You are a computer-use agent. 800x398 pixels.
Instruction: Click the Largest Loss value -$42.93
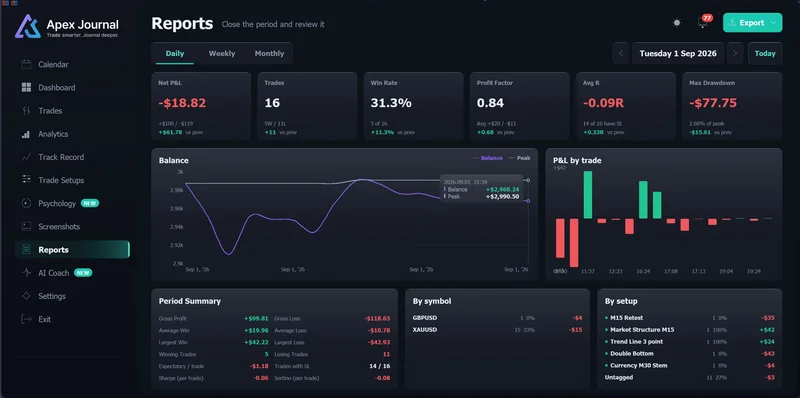click(x=379, y=342)
